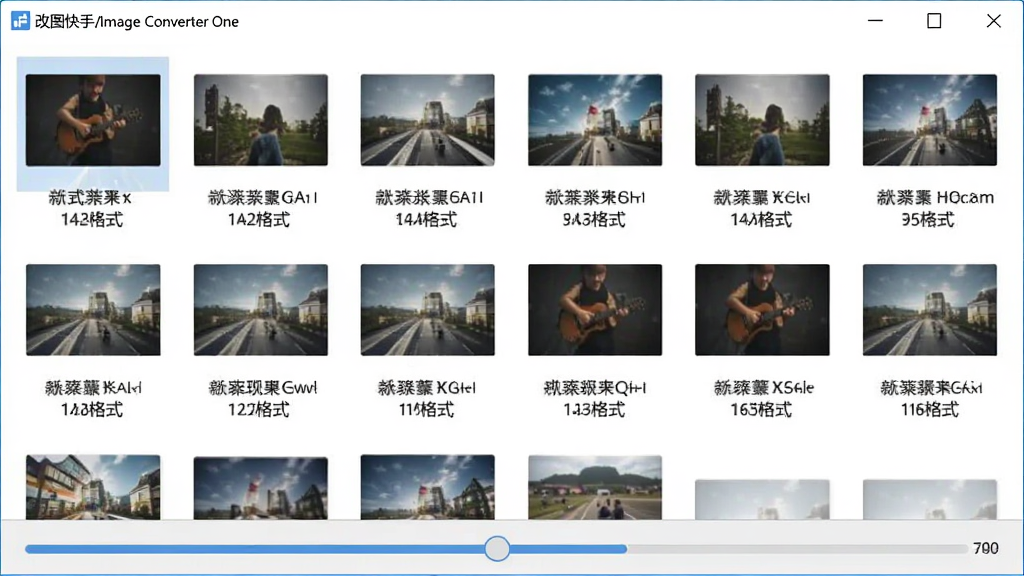This screenshot has height=576, width=1024.
Task: Click the caption text ending in '6A11'
Action: [429, 197]
